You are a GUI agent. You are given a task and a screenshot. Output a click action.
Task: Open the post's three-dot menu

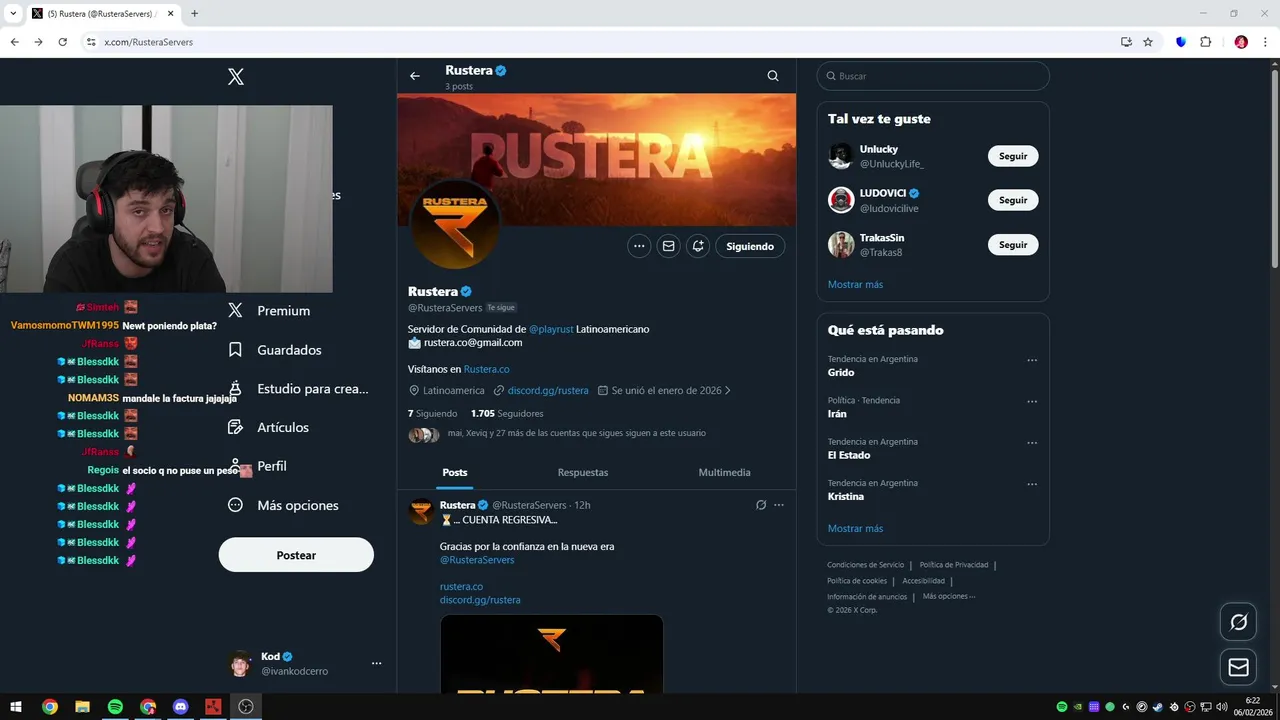tap(779, 505)
